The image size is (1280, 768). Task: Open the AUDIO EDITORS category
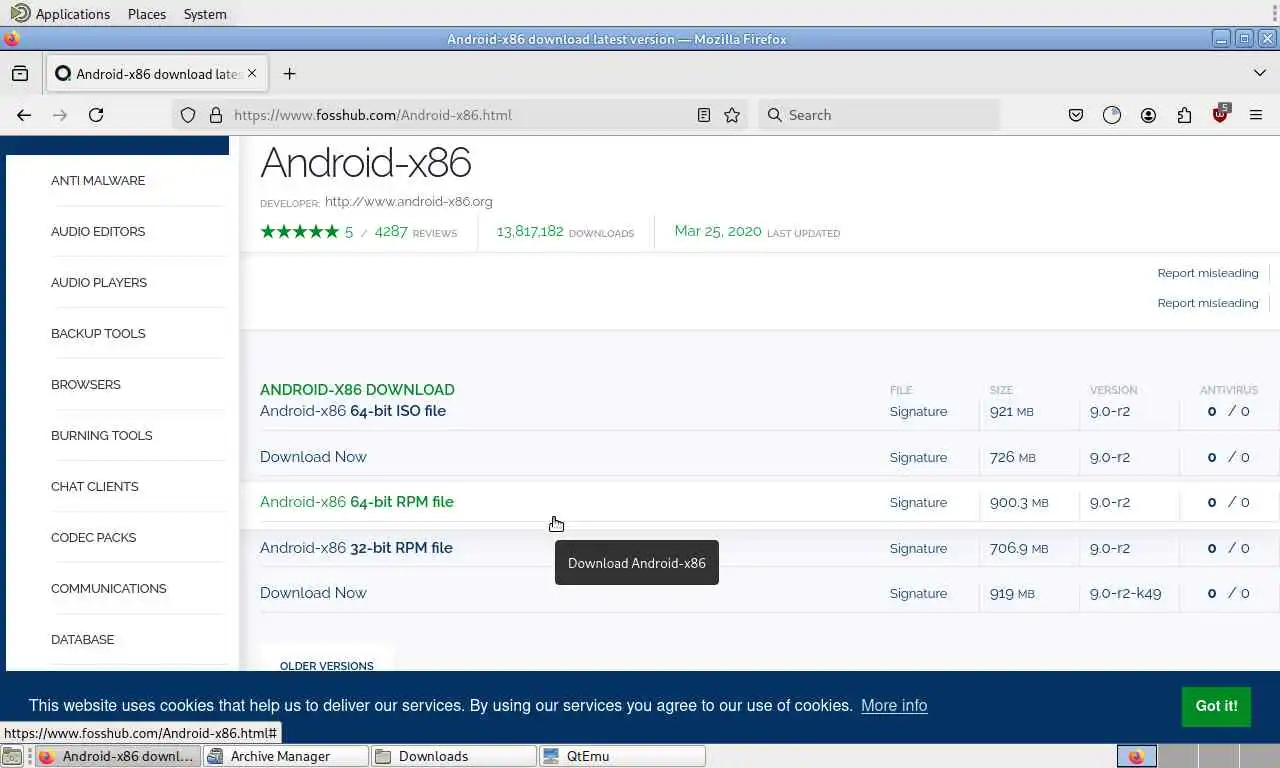tap(98, 232)
